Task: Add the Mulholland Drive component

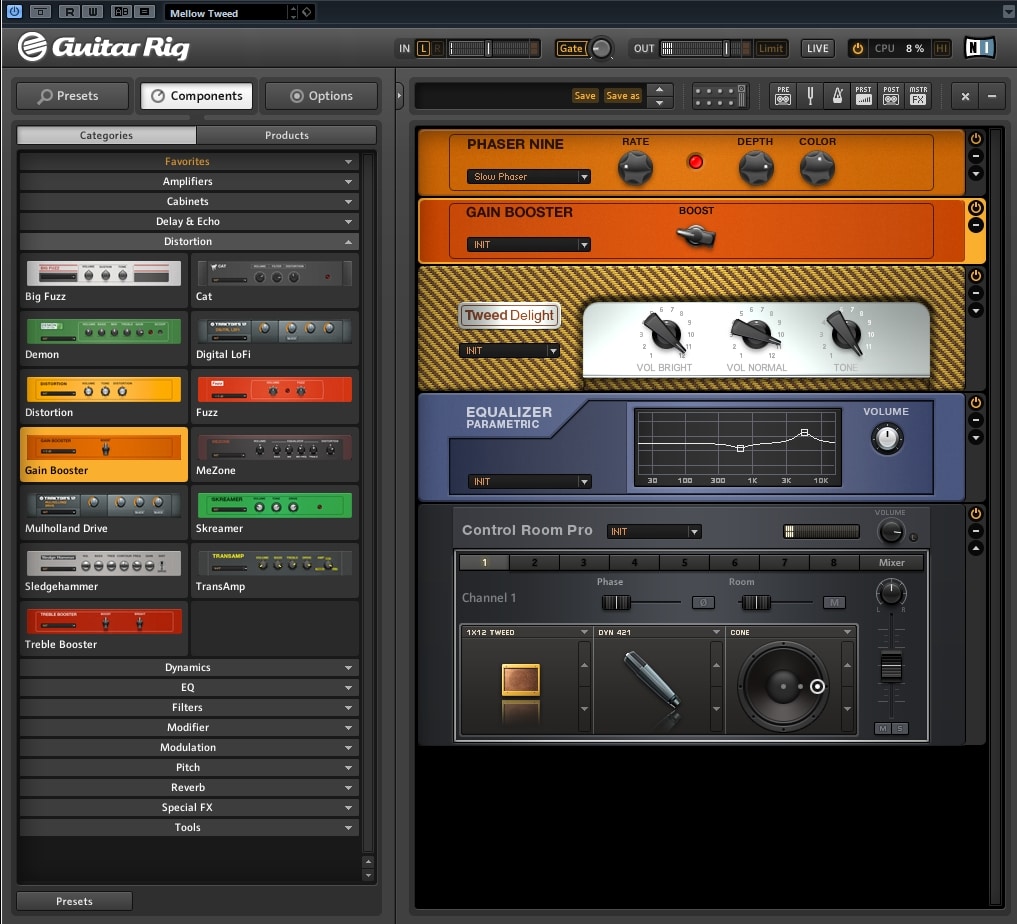Action: (x=104, y=513)
